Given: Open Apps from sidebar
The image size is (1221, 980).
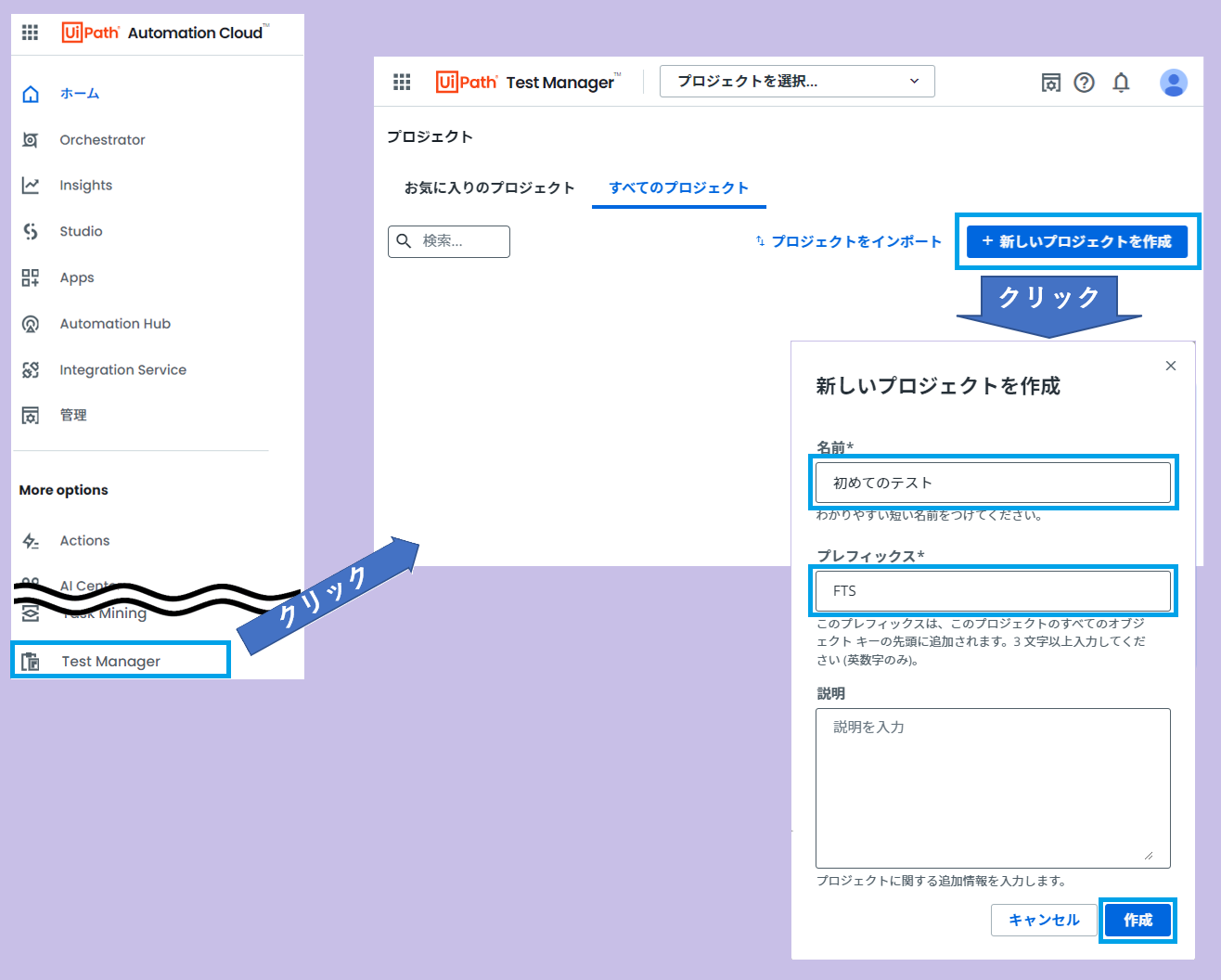Looking at the screenshot, I should pos(77,277).
